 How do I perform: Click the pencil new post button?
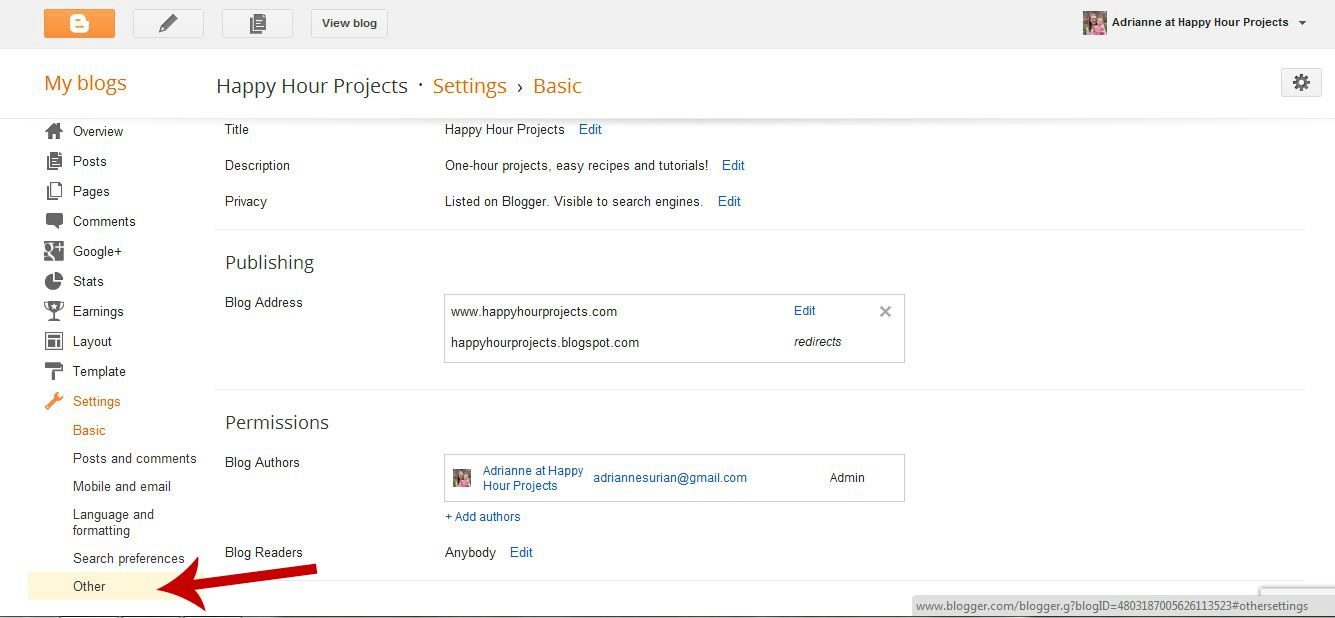[x=168, y=23]
